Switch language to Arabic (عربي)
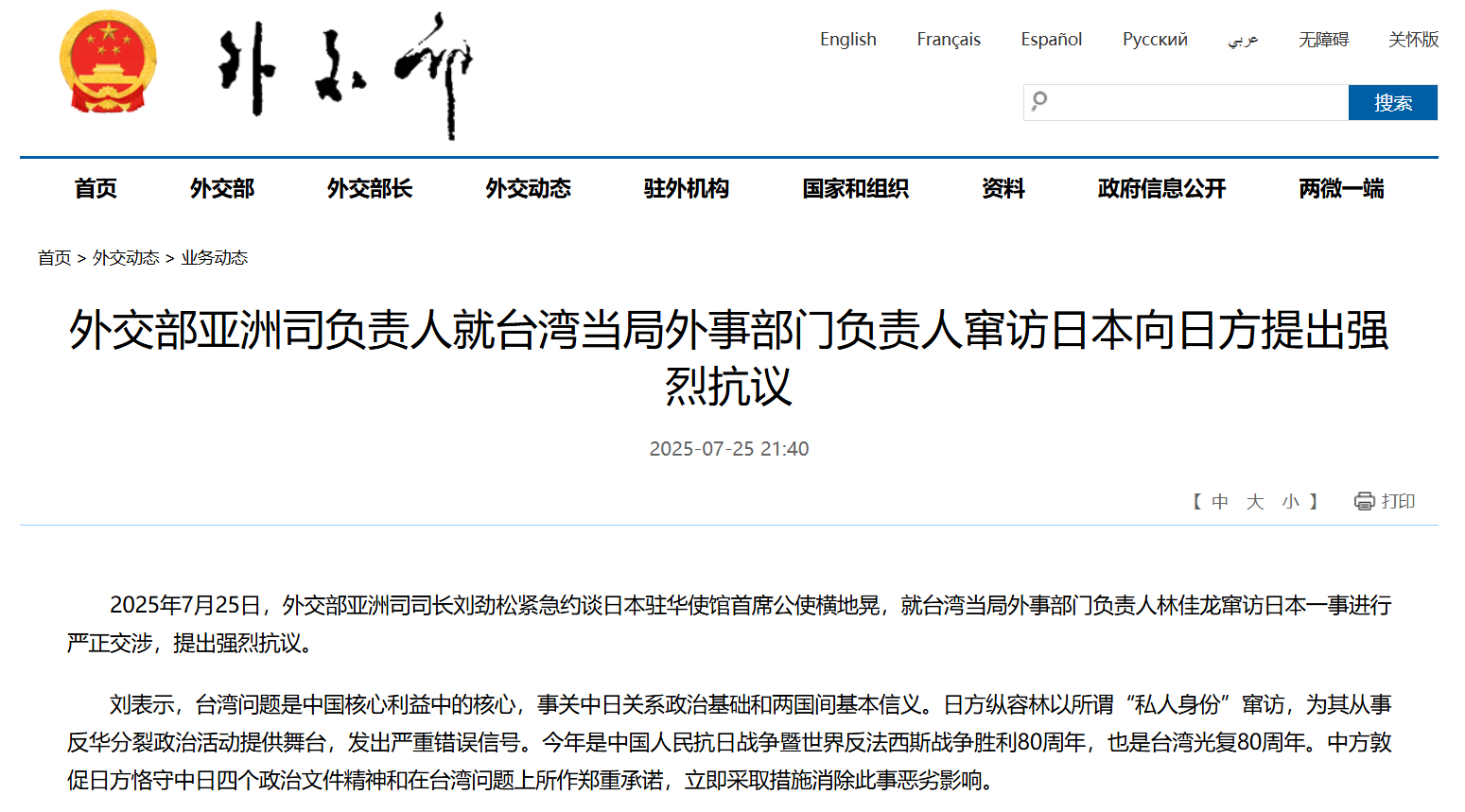The width and height of the screenshot is (1465, 812). tap(1243, 40)
